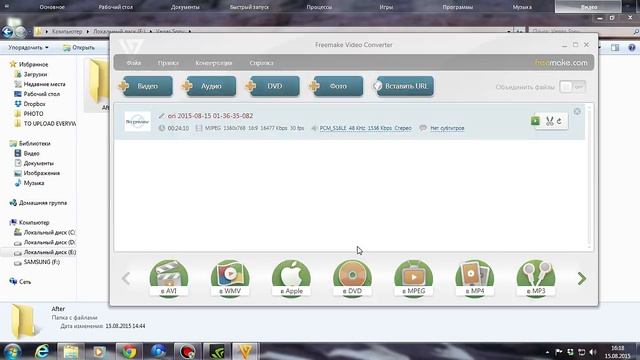Open Видео library in sidebar
The height and width of the screenshot is (360, 640).
coord(27,153)
